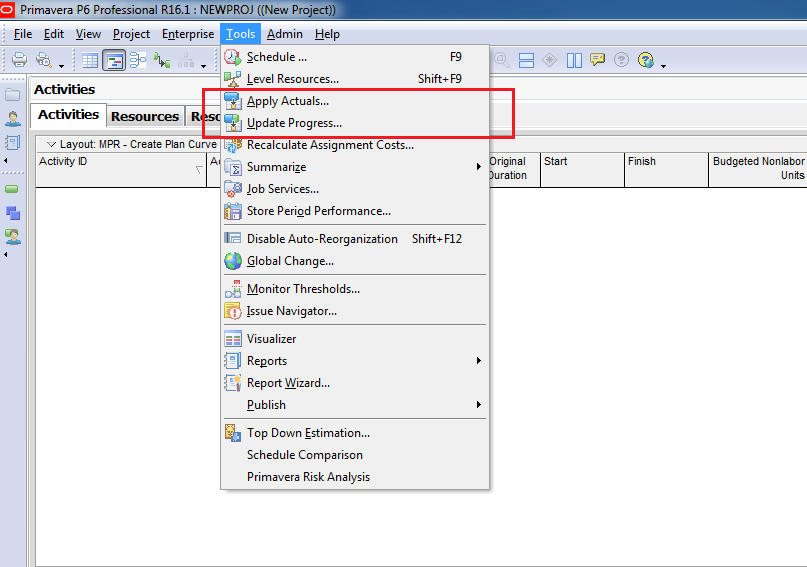The image size is (807, 567).
Task: Switch to the Resources tab
Action: coord(145,116)
